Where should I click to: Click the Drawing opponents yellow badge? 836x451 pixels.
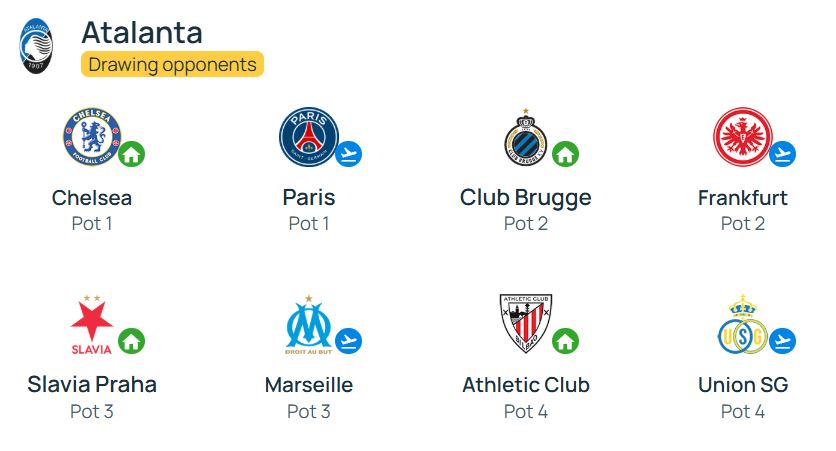point(172,65)
